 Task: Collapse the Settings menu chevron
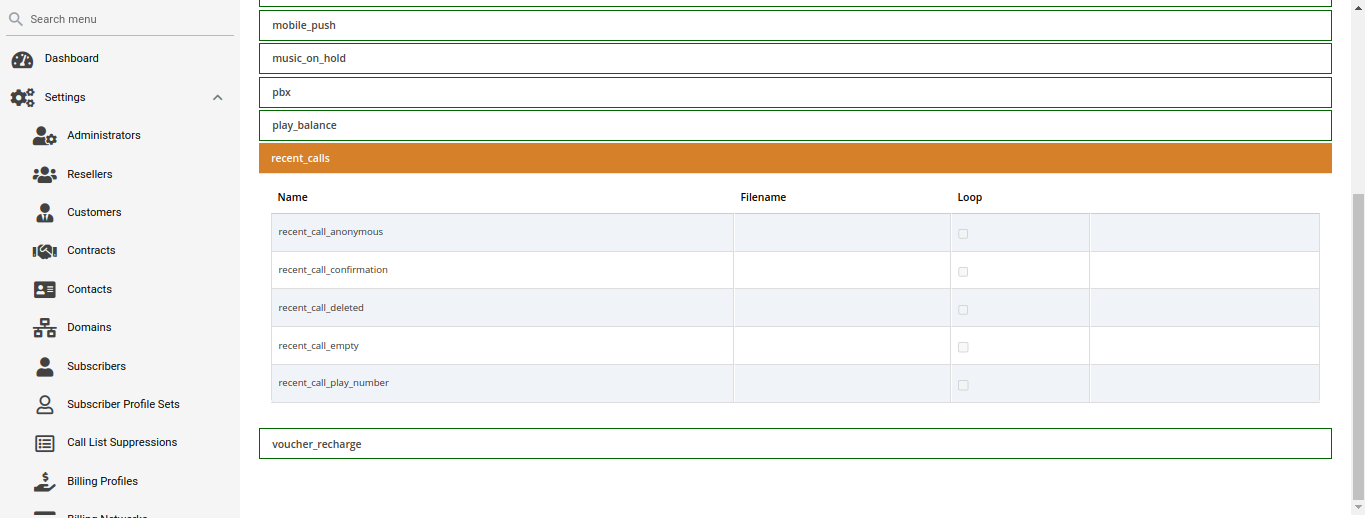[x=218, y=98]
